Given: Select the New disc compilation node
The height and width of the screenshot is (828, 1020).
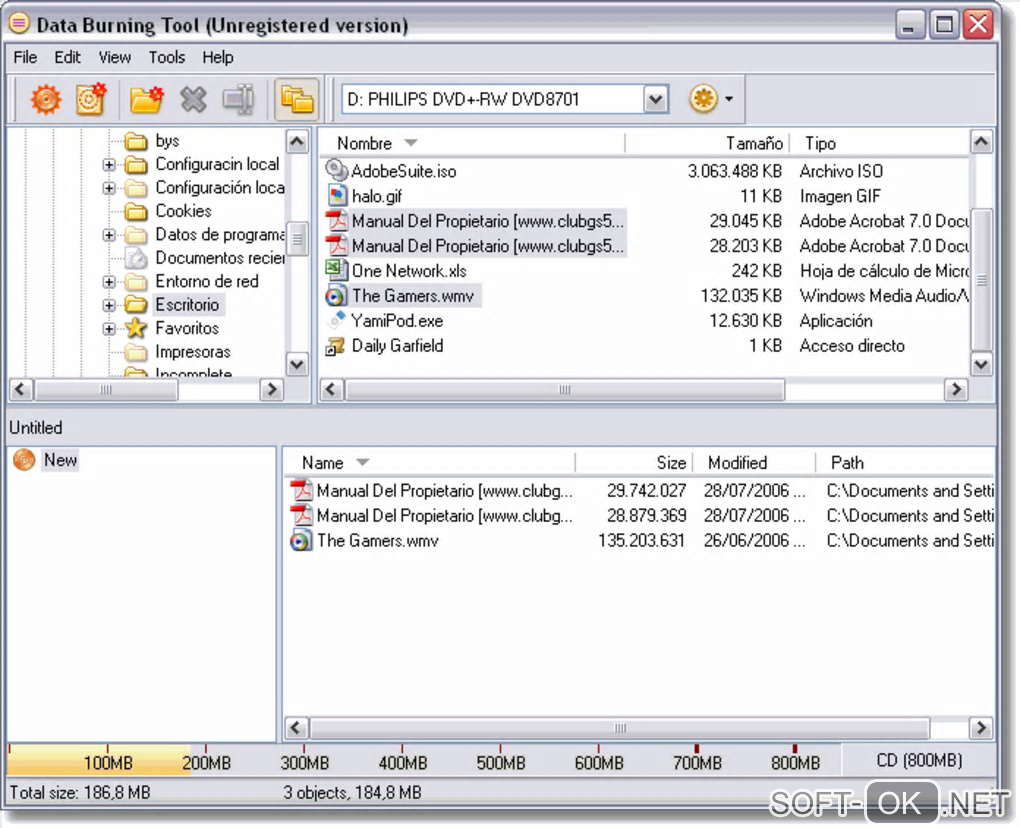Looking at the screenshot, I should point(60,459).
